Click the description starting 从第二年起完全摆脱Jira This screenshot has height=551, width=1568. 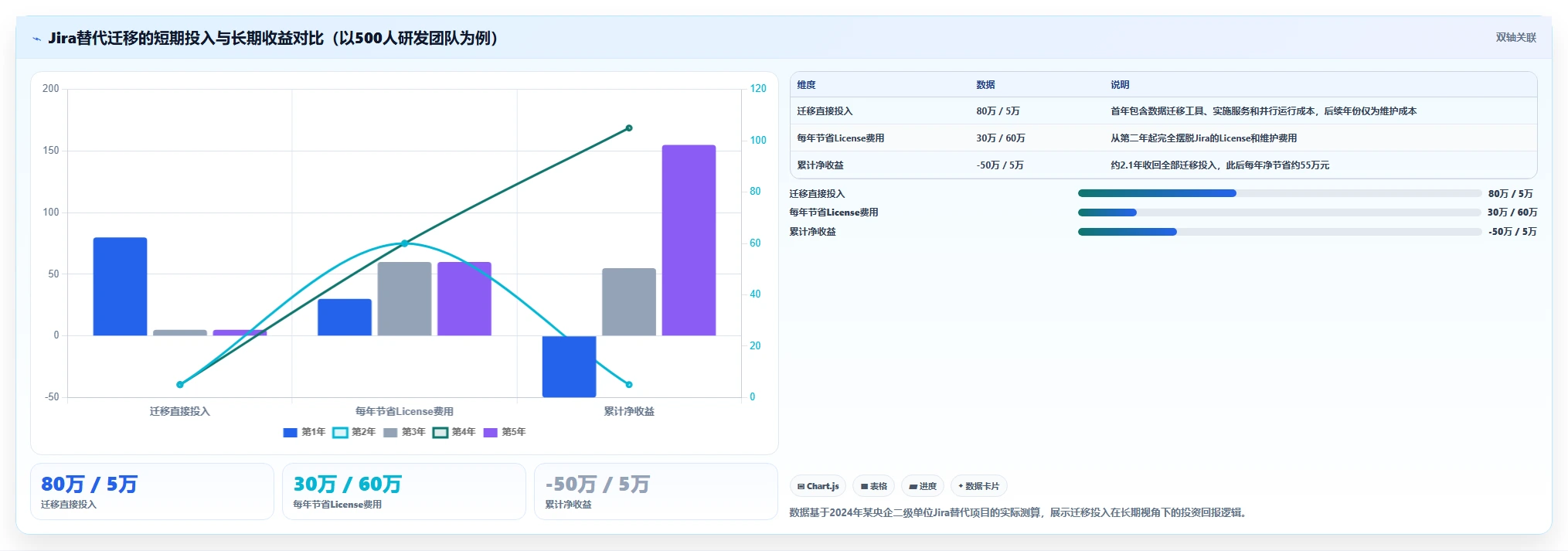pos(1203,138)
